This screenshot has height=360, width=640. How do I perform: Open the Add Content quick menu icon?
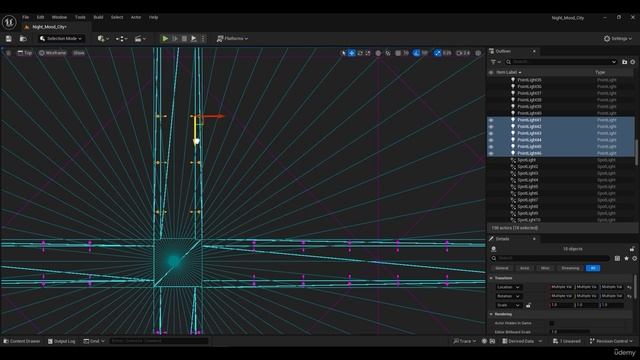tap(102, 39)
